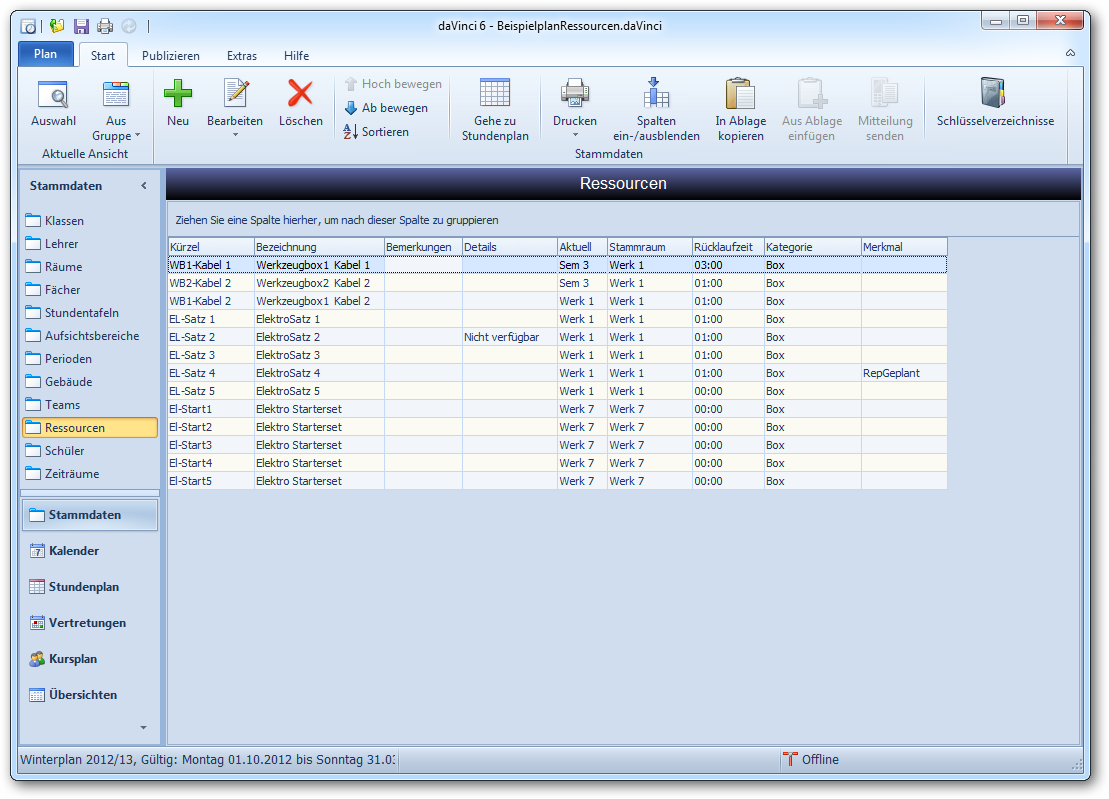The width and height of the screenshot is (1109, 799).
Task: Click the red Löschen X icon
Action: click(x=300, y=94)
